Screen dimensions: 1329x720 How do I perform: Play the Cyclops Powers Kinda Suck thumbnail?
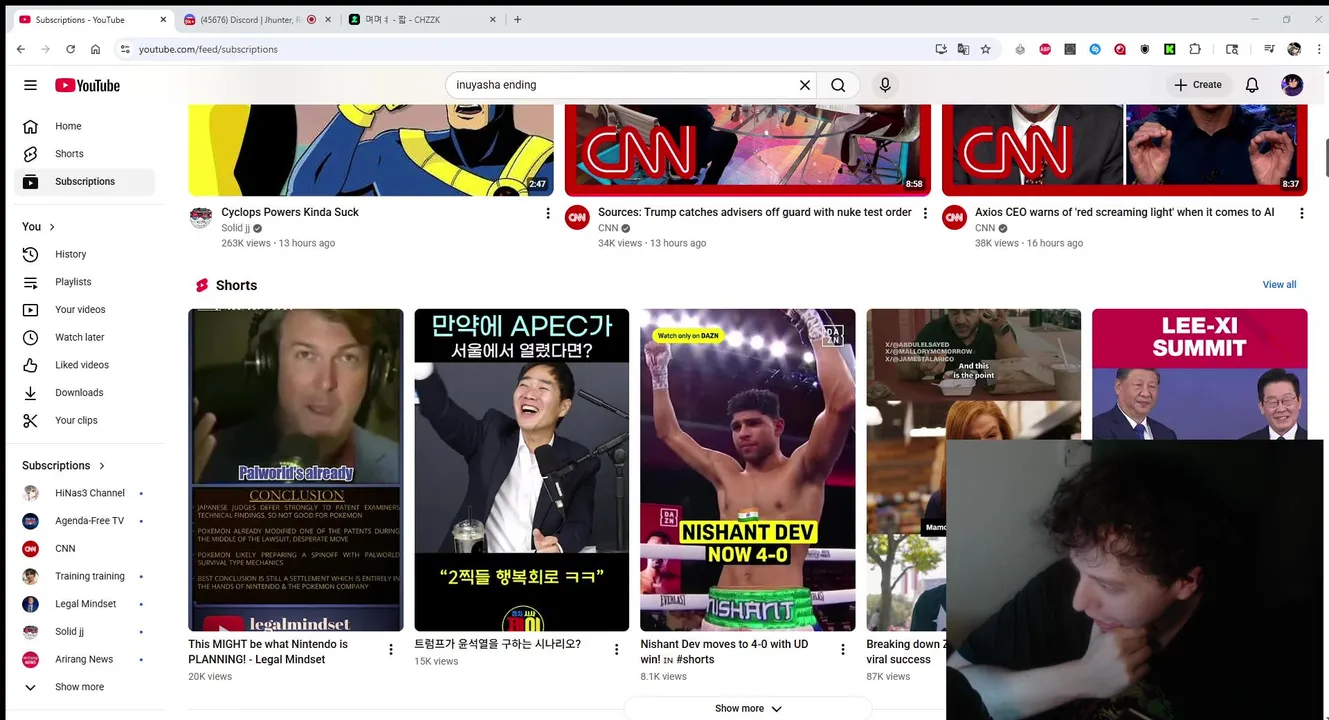pyautogui.click(x=371, y=150)
